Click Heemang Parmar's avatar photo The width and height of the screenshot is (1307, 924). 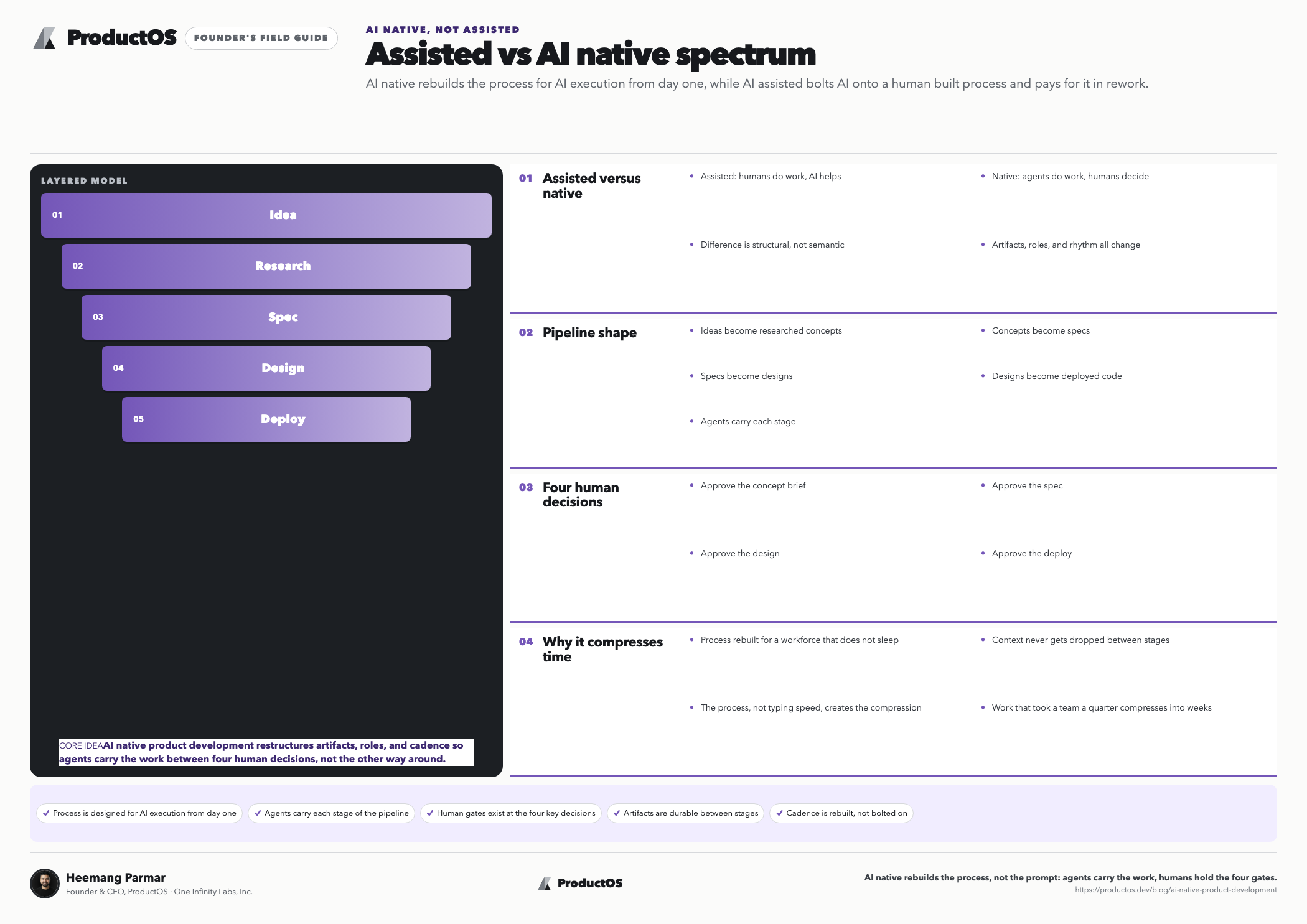pos(45,884)
